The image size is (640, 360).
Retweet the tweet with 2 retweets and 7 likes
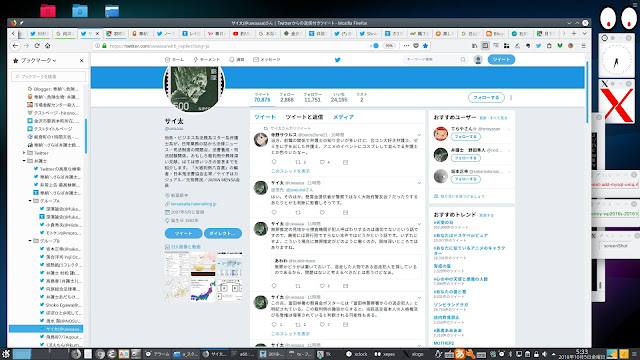tap(298, 324)
